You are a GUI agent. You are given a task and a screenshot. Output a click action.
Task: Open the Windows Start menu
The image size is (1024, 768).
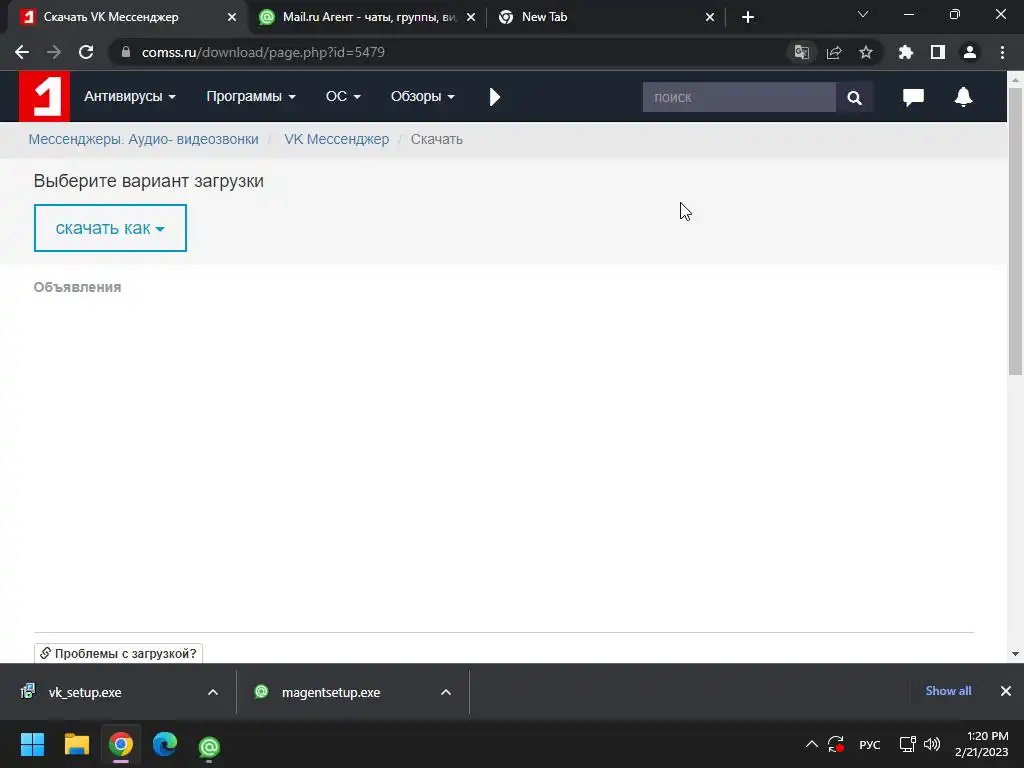click(x=32, y=744)
